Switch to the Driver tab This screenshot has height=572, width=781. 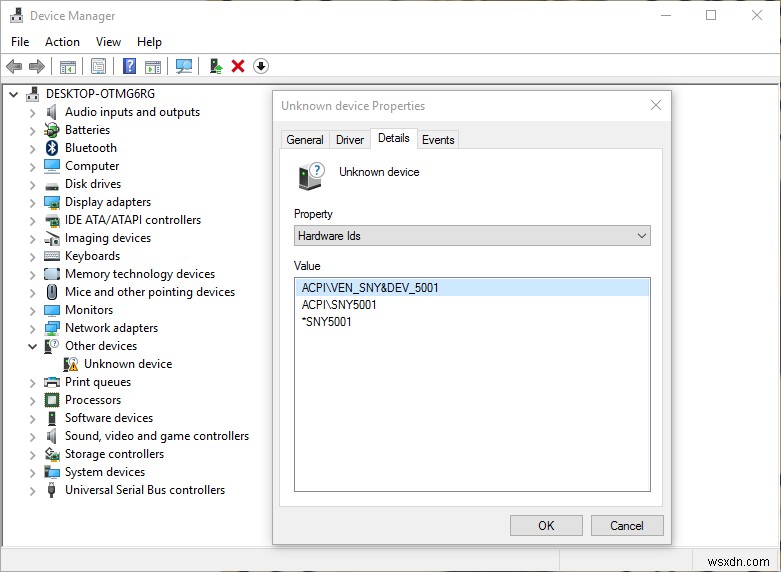pyautogui.click(x=350, y=140)
